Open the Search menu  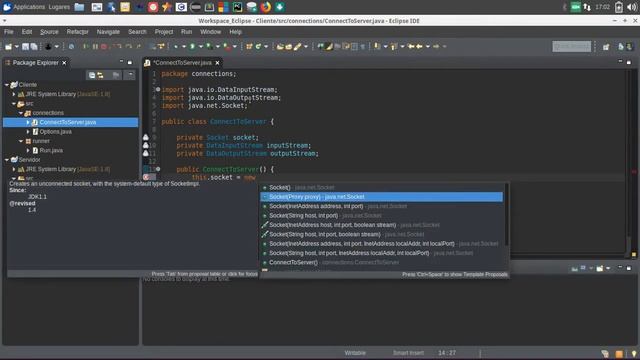tap(137, 32)
